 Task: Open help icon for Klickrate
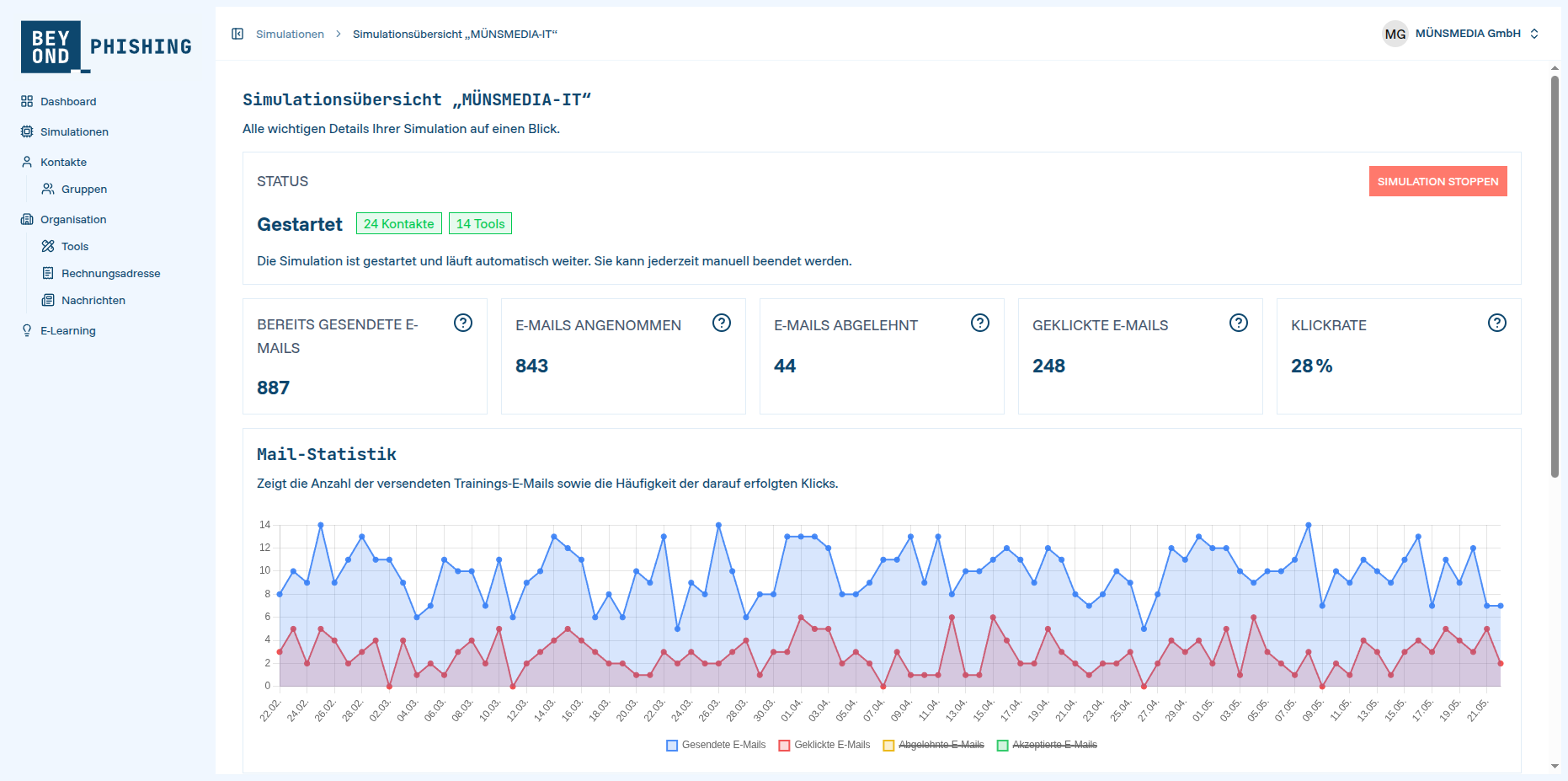tap(1497, 323)
